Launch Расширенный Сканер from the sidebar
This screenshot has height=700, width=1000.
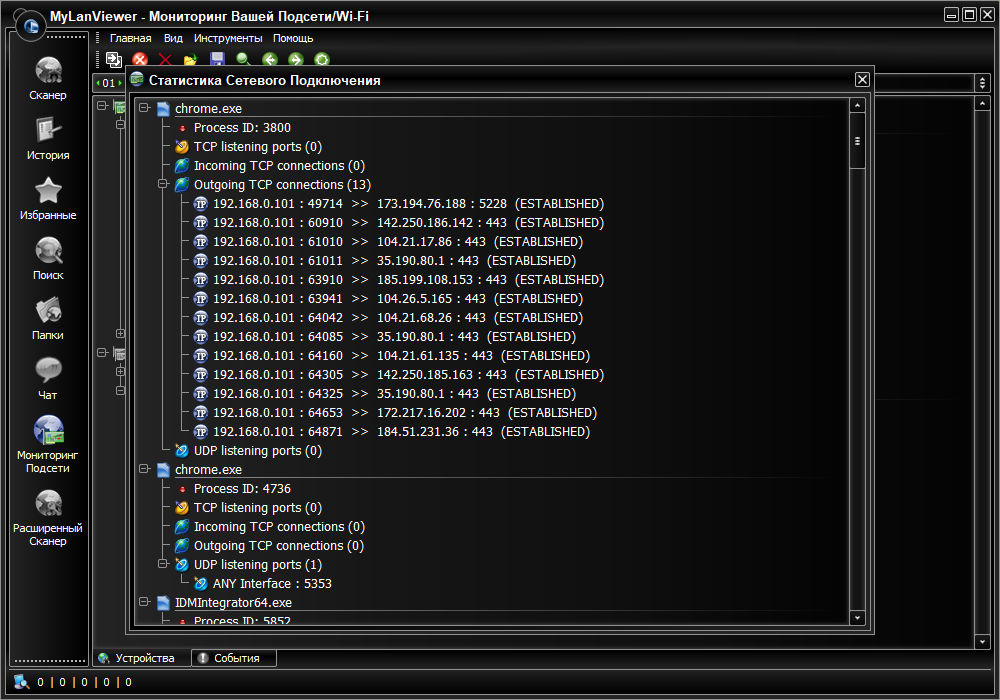[x=48, y=518]
